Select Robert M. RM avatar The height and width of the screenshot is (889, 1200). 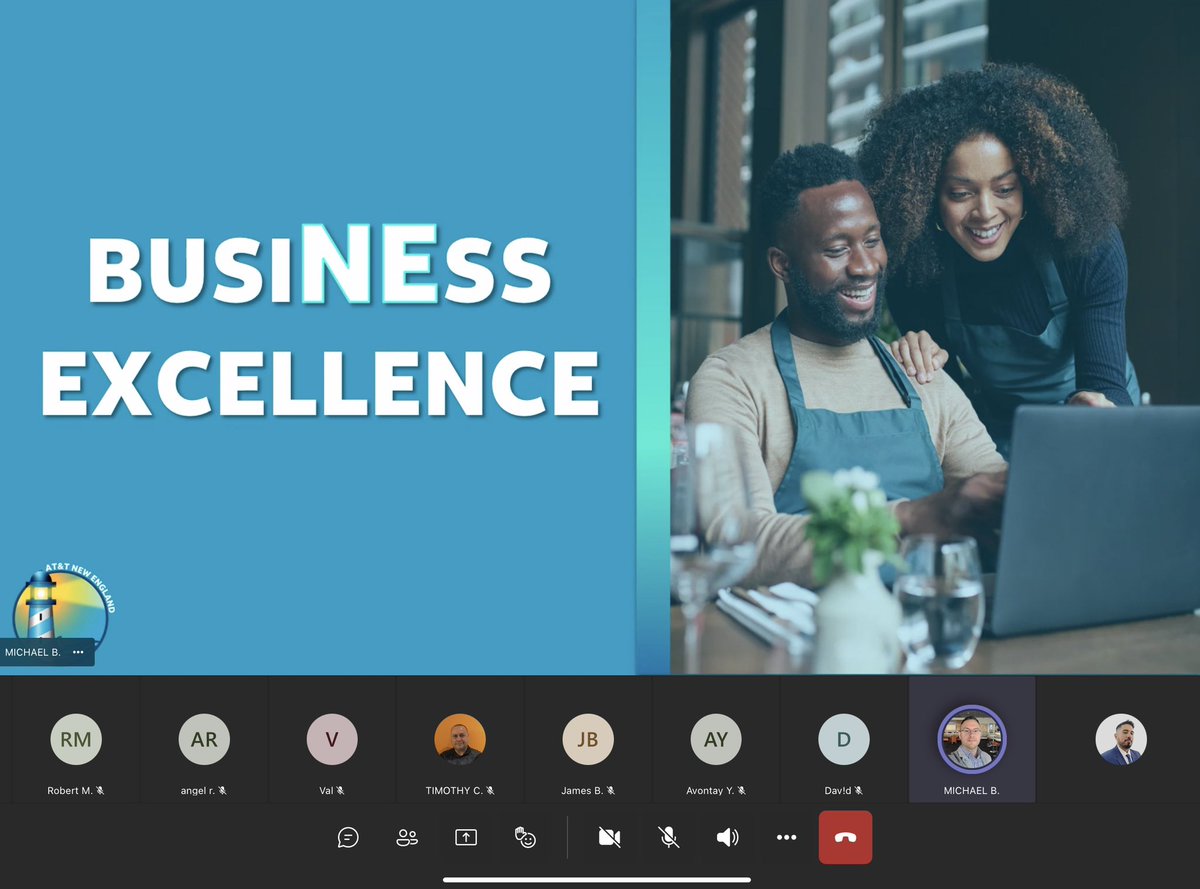(x=76, y=740)
